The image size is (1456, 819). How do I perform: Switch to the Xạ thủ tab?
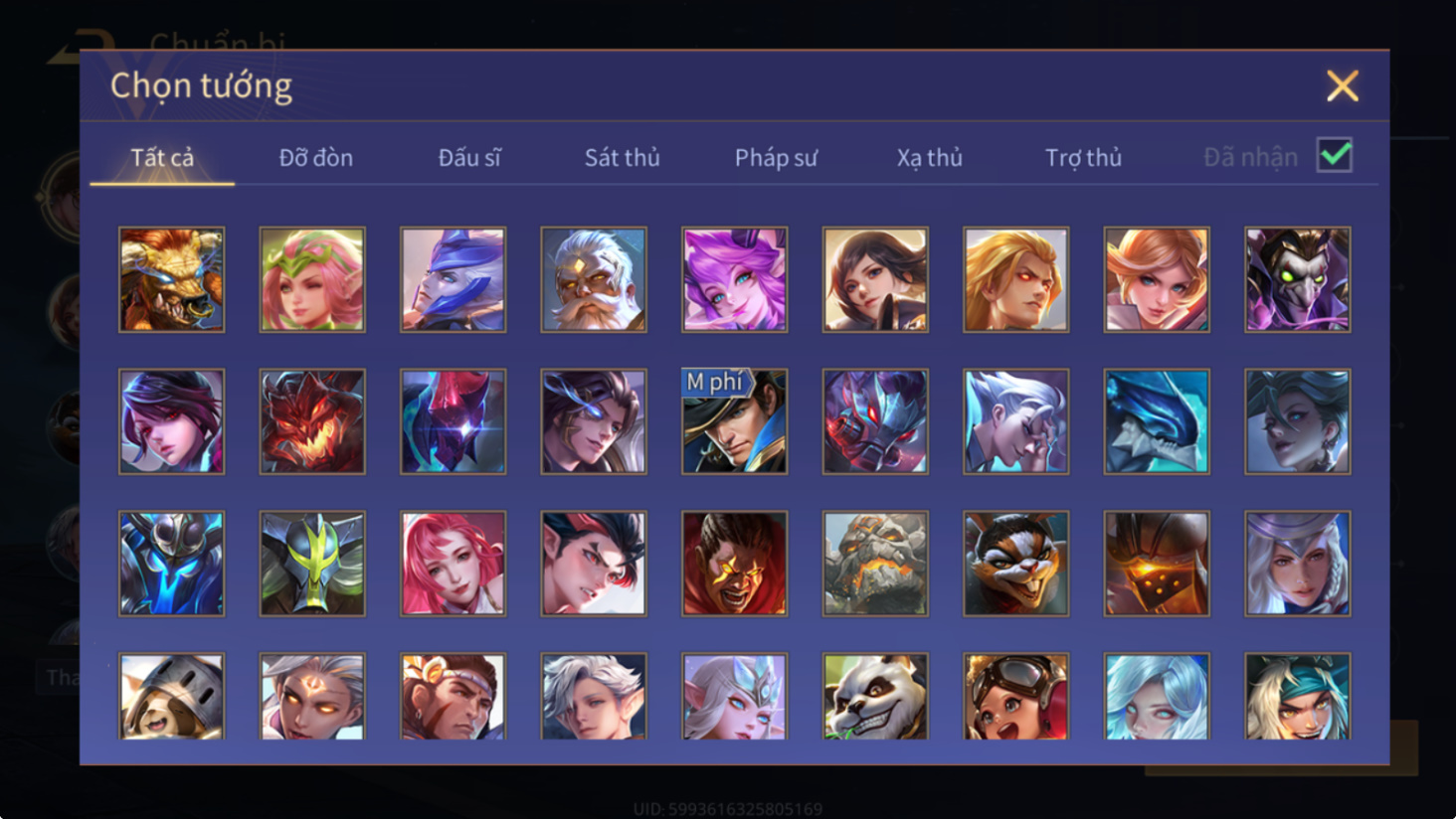tap(929, 157)
